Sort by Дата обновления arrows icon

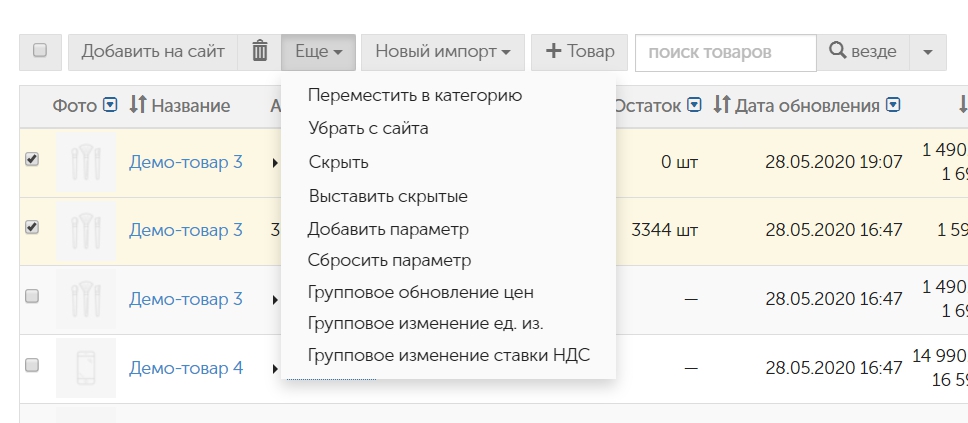pyautogui.click(x=722, y=105)
